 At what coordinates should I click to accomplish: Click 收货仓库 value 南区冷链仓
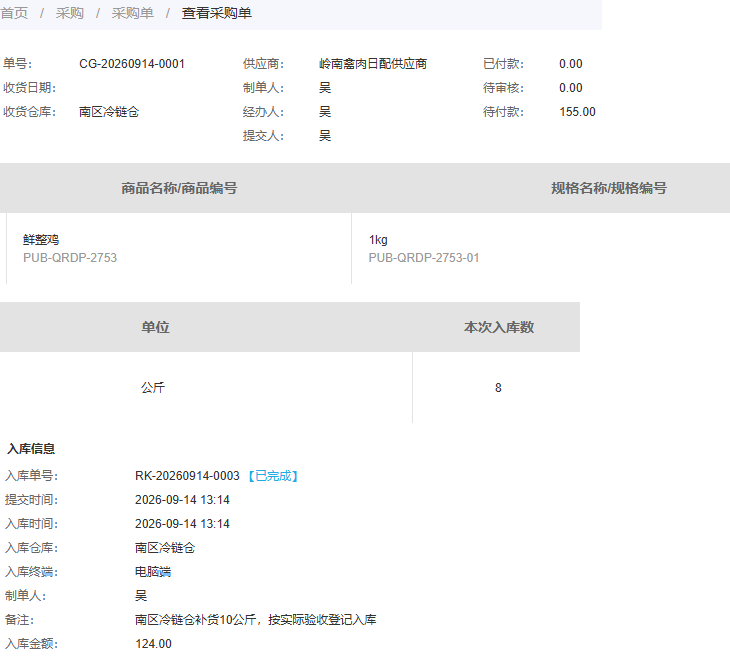click(x=109, y=112)
